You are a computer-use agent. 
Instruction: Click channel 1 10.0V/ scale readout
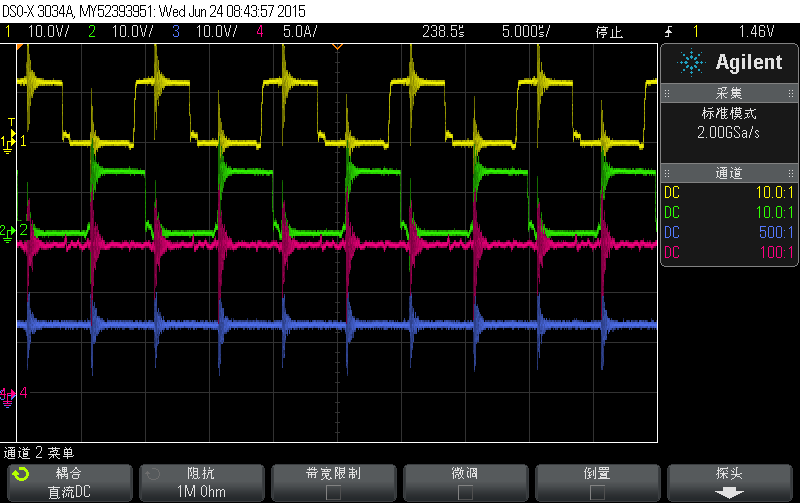click(x=48, y=32)
